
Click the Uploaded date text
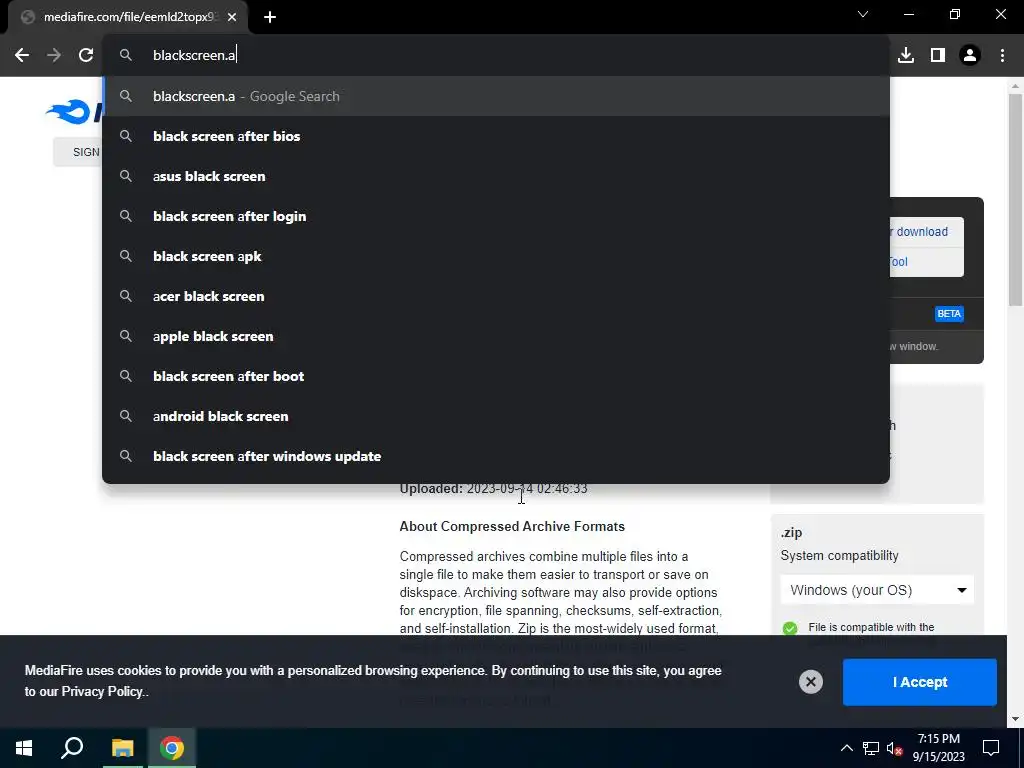pos(493,488)
